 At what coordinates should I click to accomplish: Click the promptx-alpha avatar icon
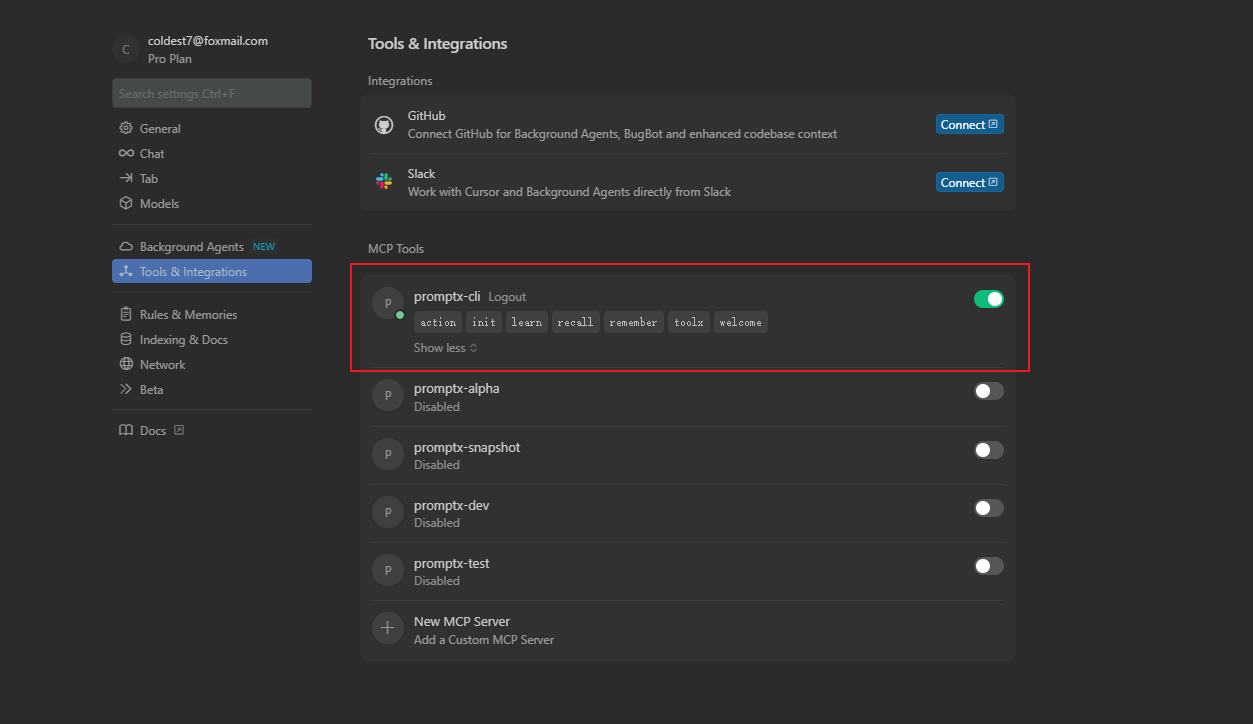388,396
